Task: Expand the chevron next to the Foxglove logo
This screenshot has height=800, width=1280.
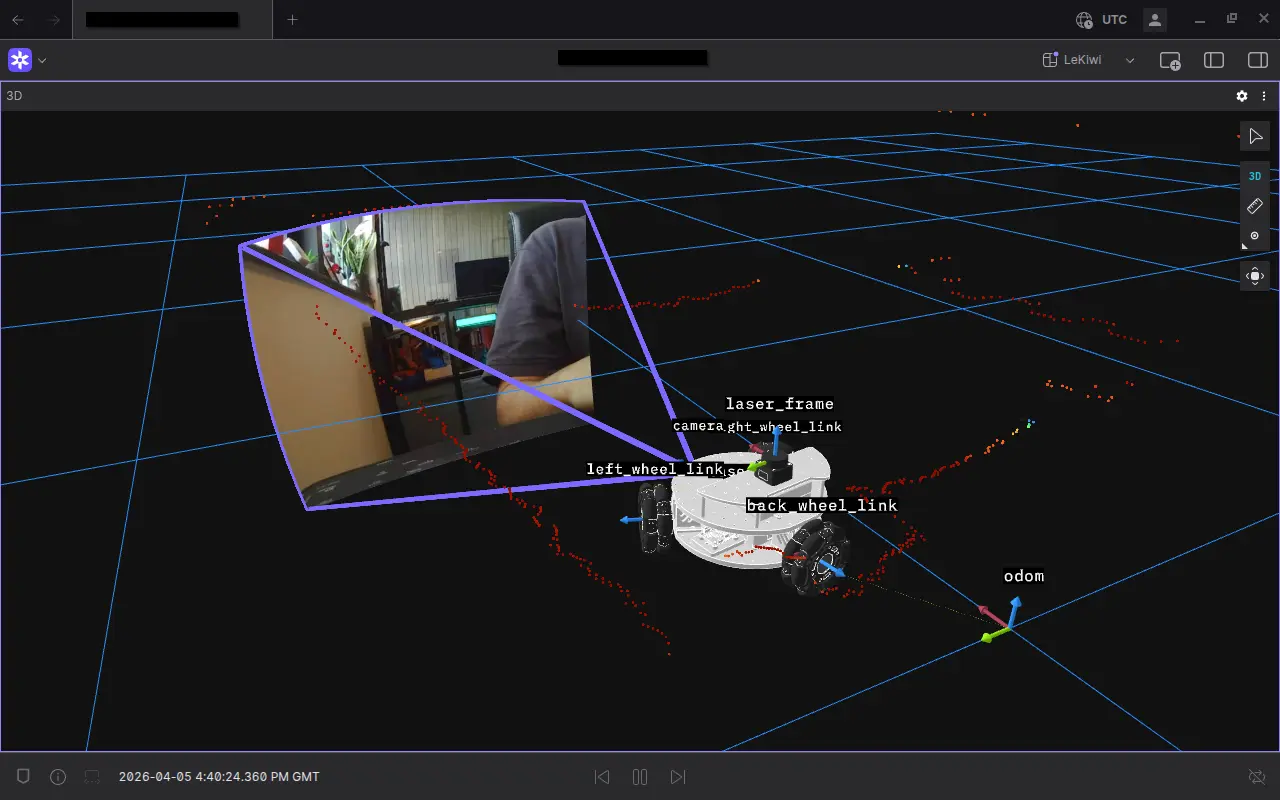Action: pyautogui.click(x=42, y=60)
